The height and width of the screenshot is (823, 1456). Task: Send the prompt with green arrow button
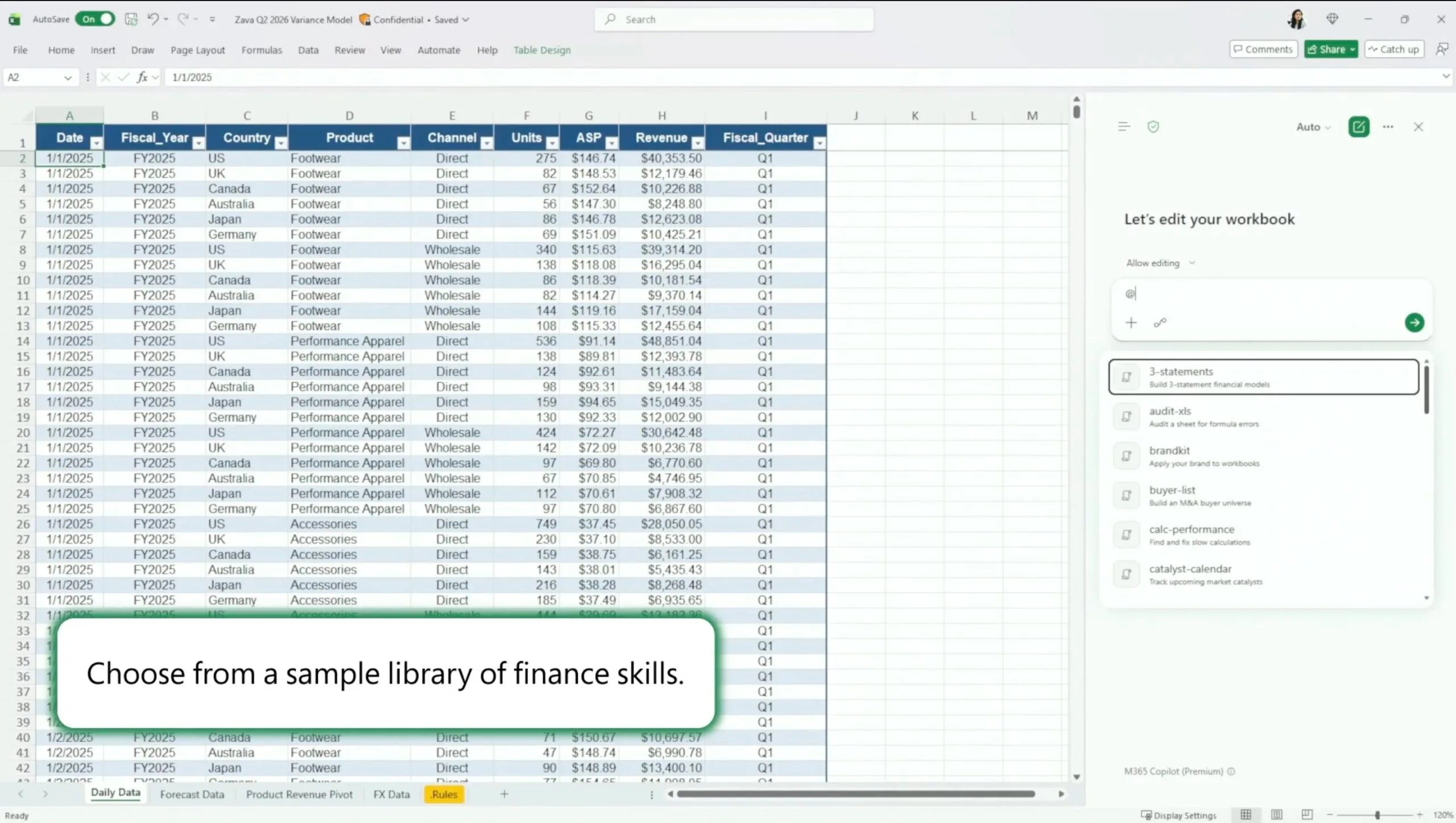pos(1414,323)
